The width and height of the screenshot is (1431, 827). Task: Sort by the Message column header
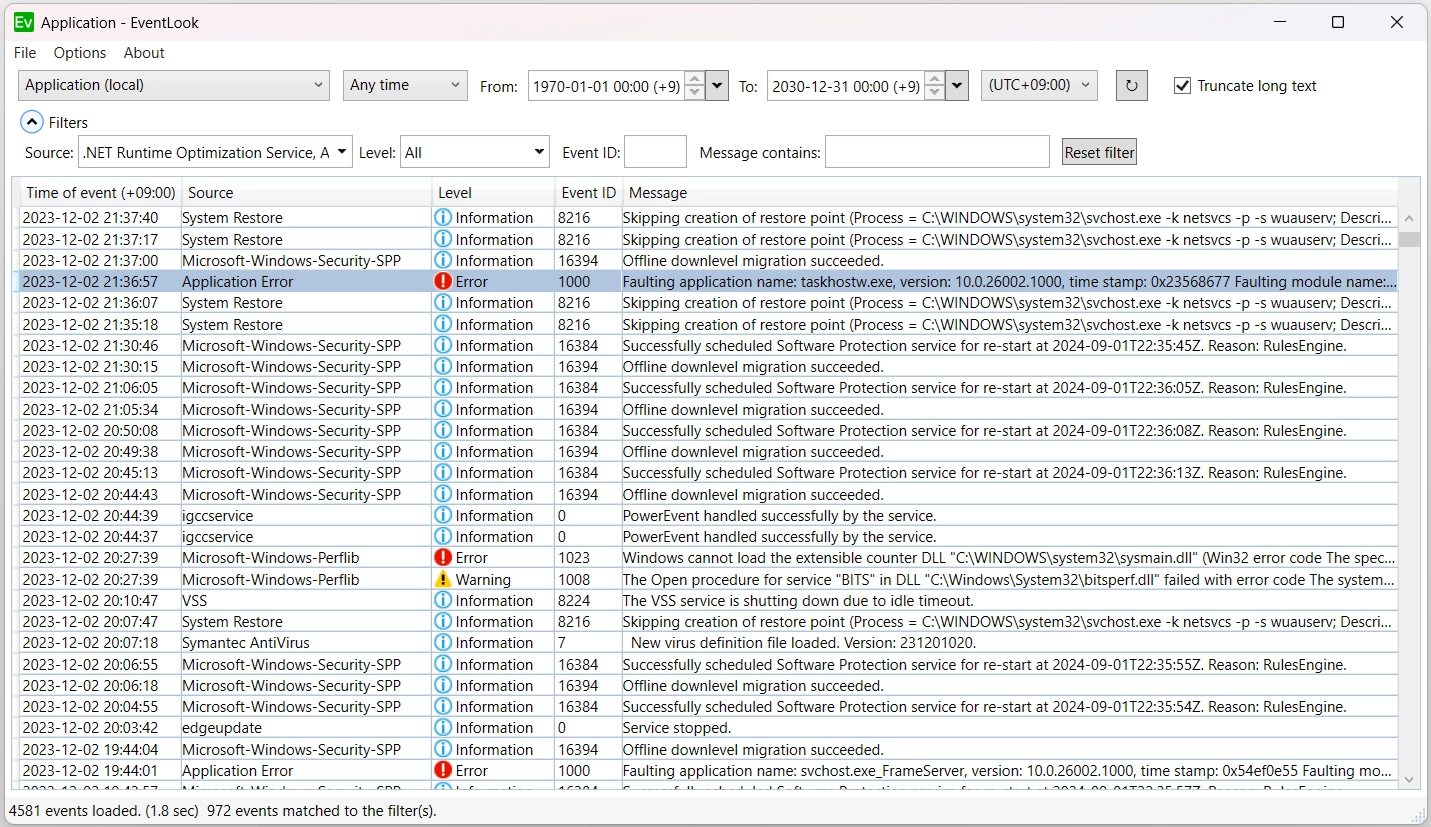(1010, 193)
